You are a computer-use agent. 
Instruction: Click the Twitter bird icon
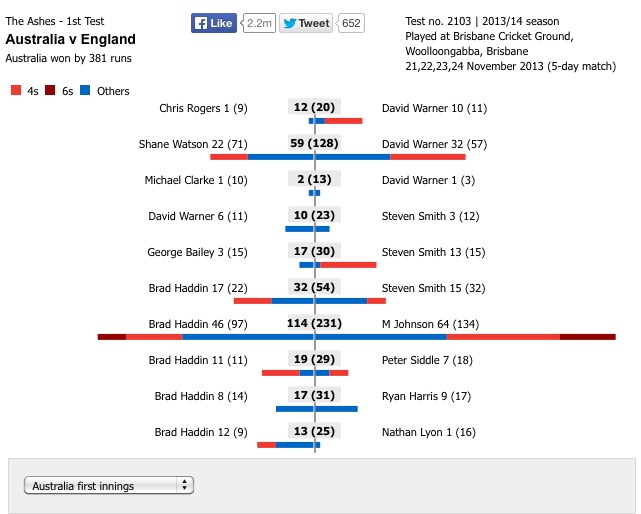289,23
